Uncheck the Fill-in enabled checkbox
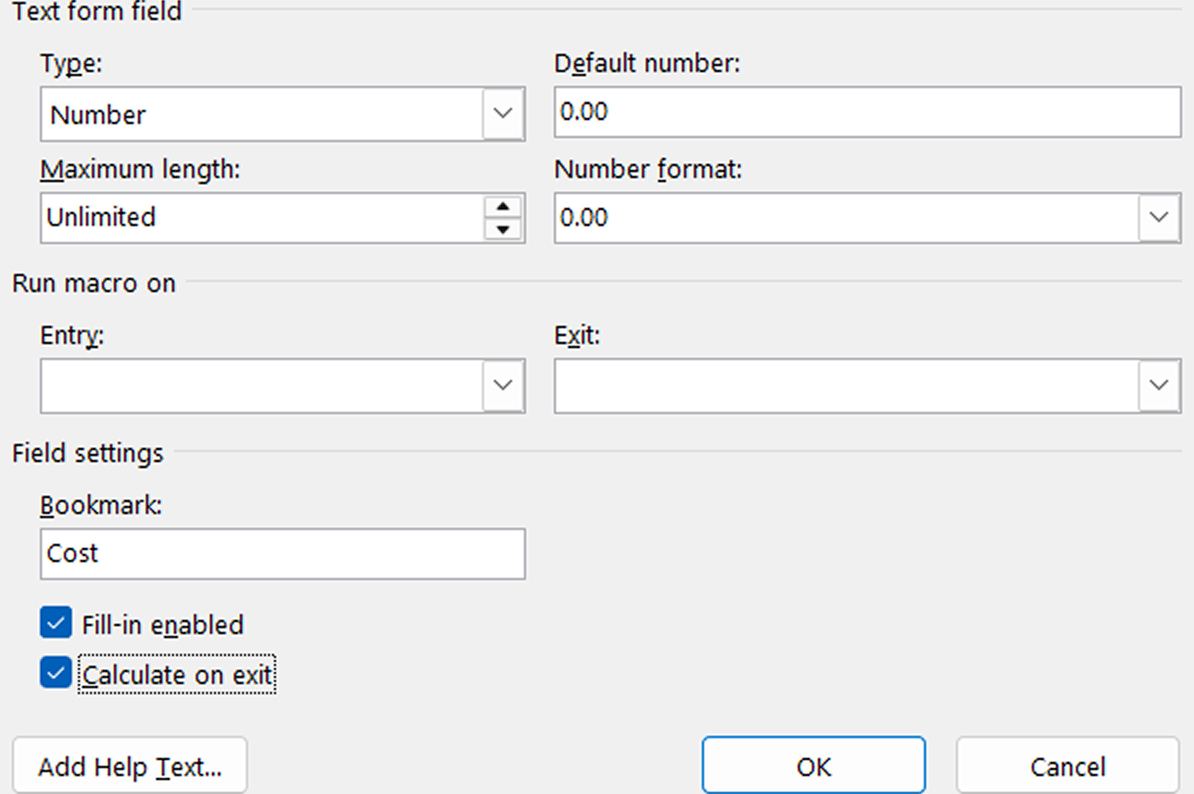 [x=56, y=624]
